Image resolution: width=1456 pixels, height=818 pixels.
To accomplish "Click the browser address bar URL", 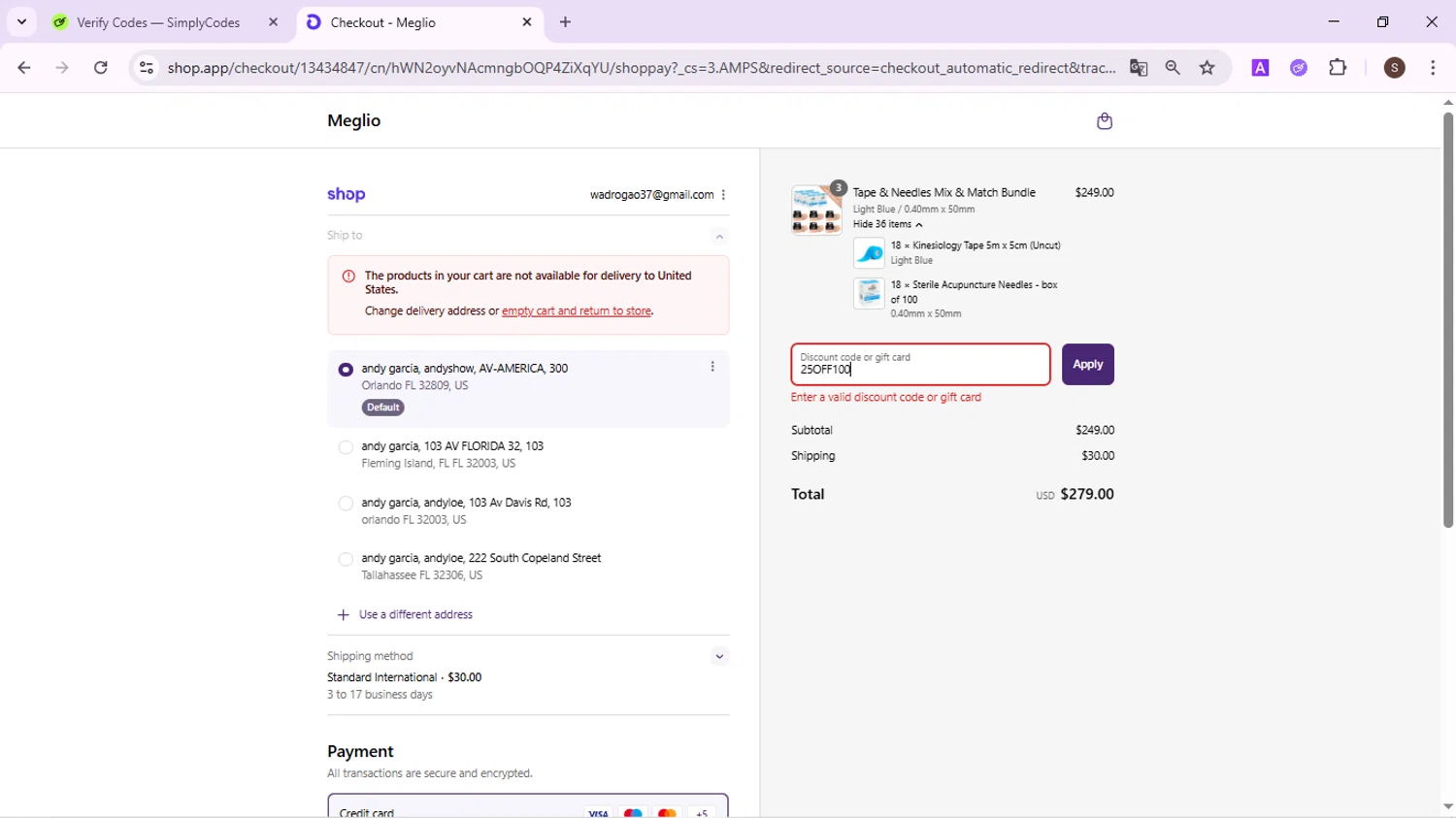I will (x=641, y=68).
